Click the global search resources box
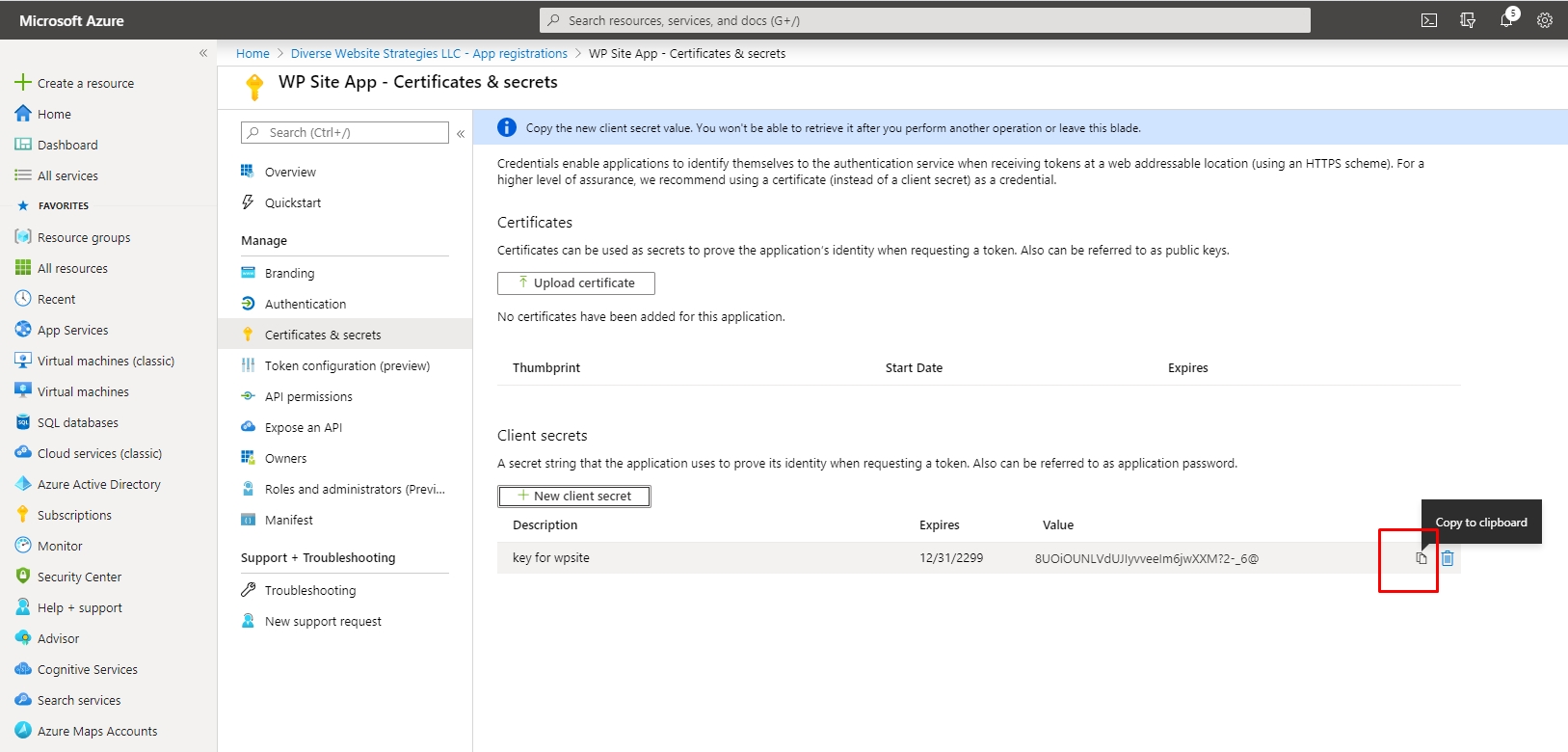This screenshot has width=1568, height=752. (925, 20)
